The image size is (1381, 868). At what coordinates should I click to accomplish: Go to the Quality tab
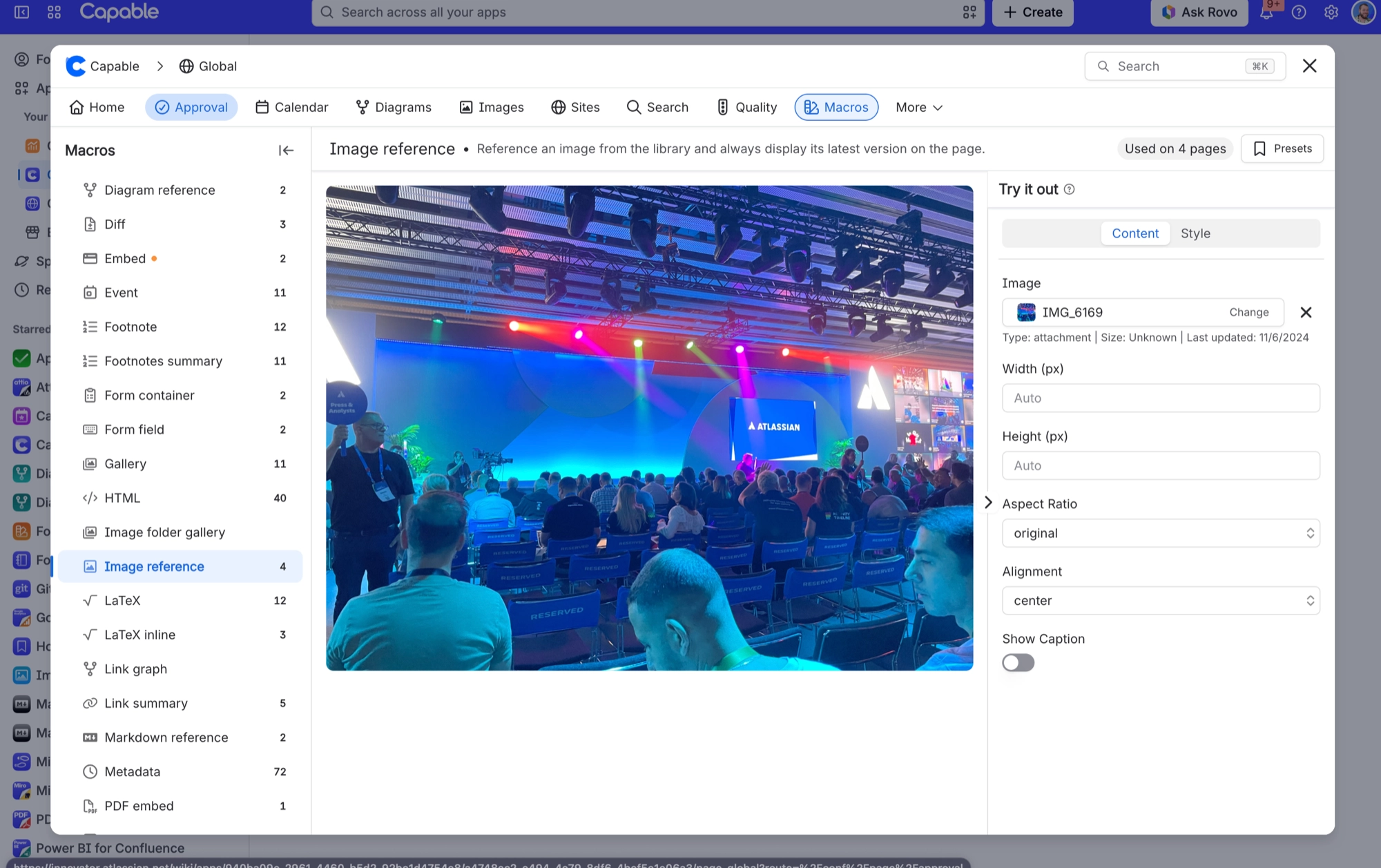(746, 107)
